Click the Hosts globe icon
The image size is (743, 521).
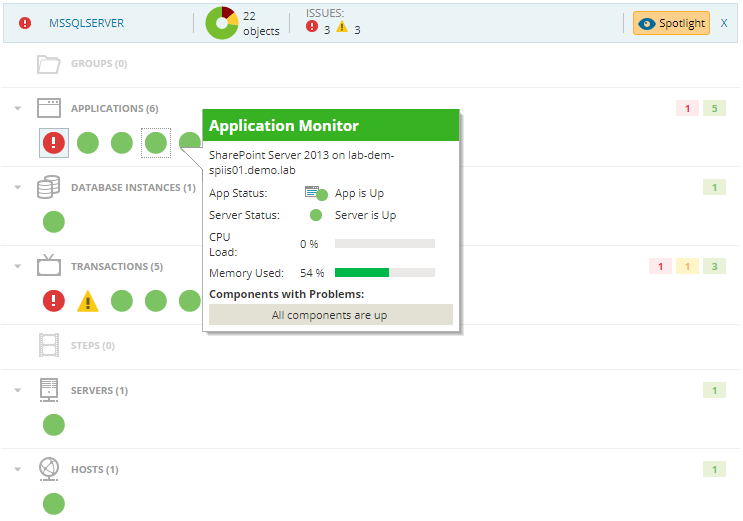click(x=49, y=469)
